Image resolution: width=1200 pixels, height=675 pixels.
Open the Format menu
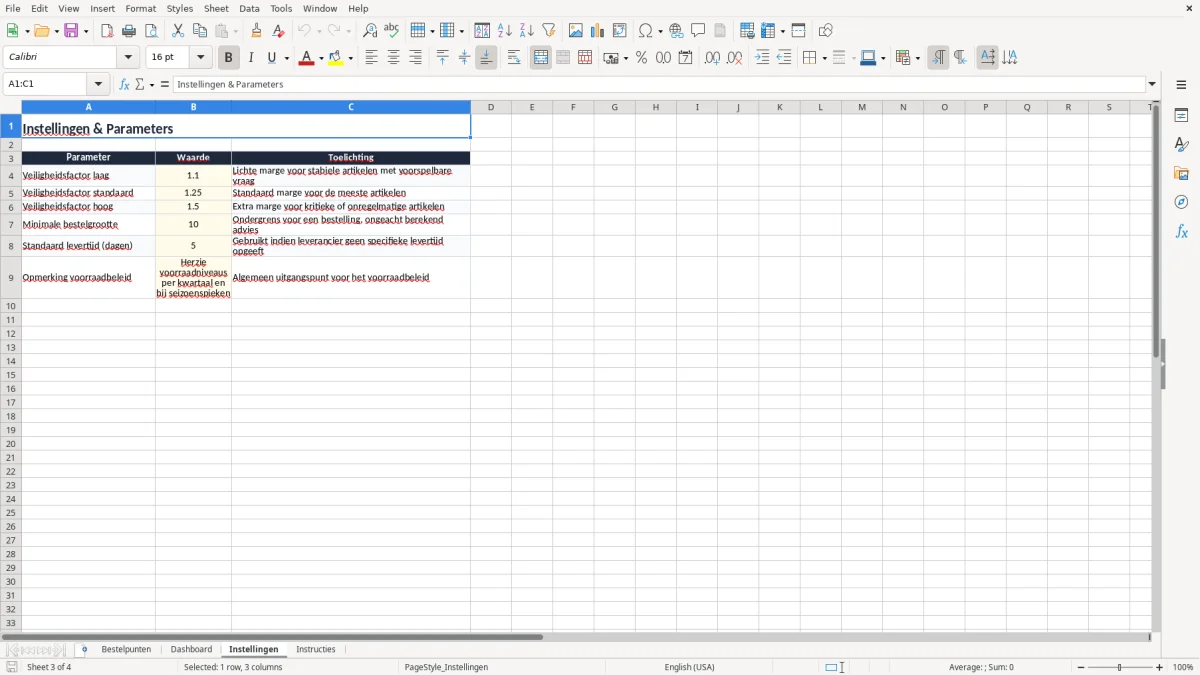point(141,8)
